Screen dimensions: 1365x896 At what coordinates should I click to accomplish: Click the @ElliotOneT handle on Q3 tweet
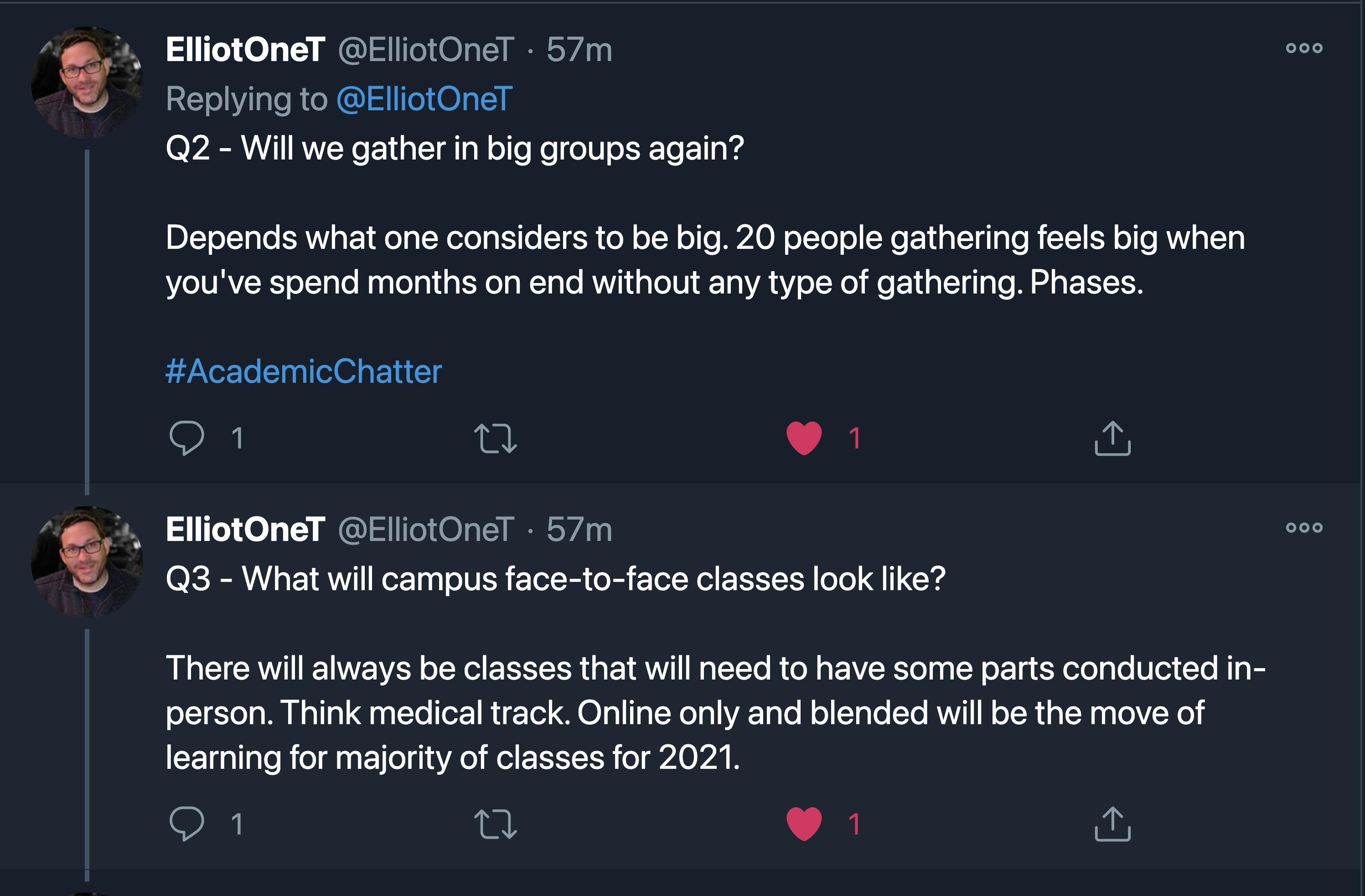click(x=426, y=529)
